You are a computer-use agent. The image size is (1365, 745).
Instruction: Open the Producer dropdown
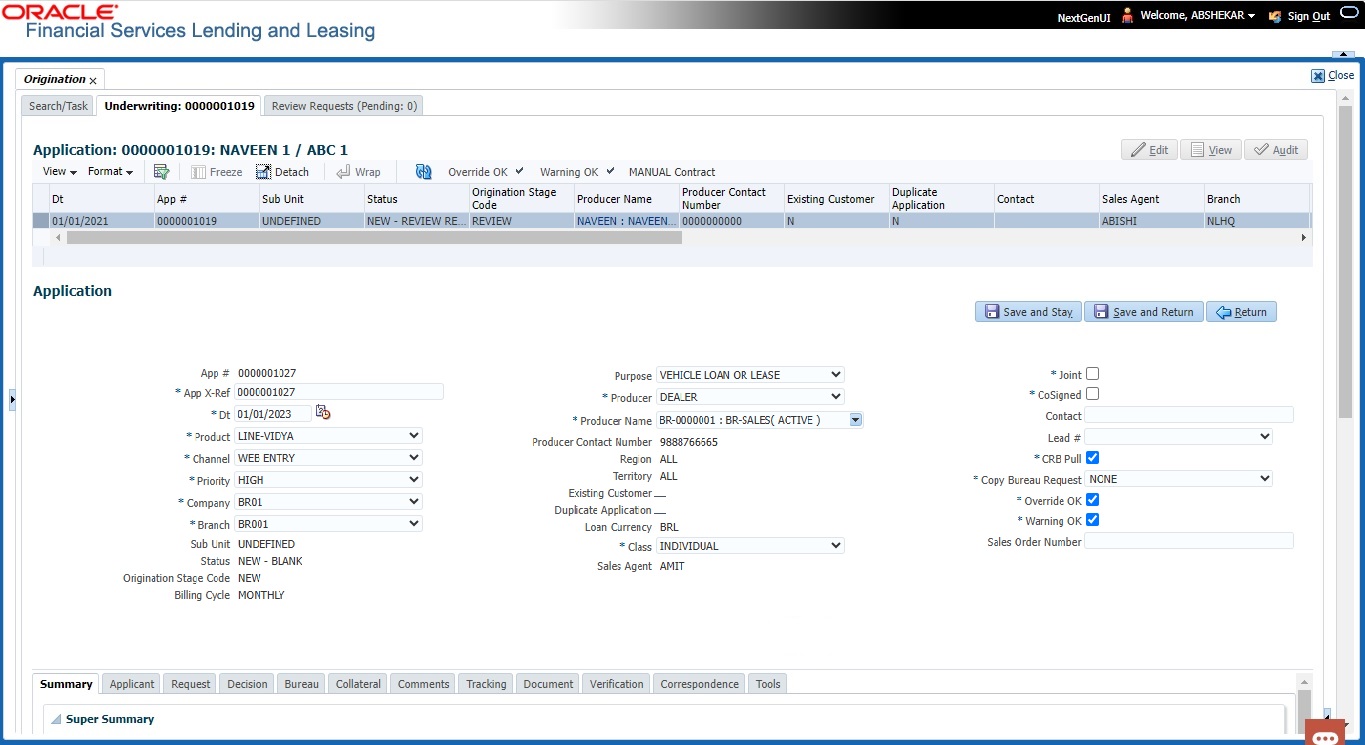coord(750,397)
